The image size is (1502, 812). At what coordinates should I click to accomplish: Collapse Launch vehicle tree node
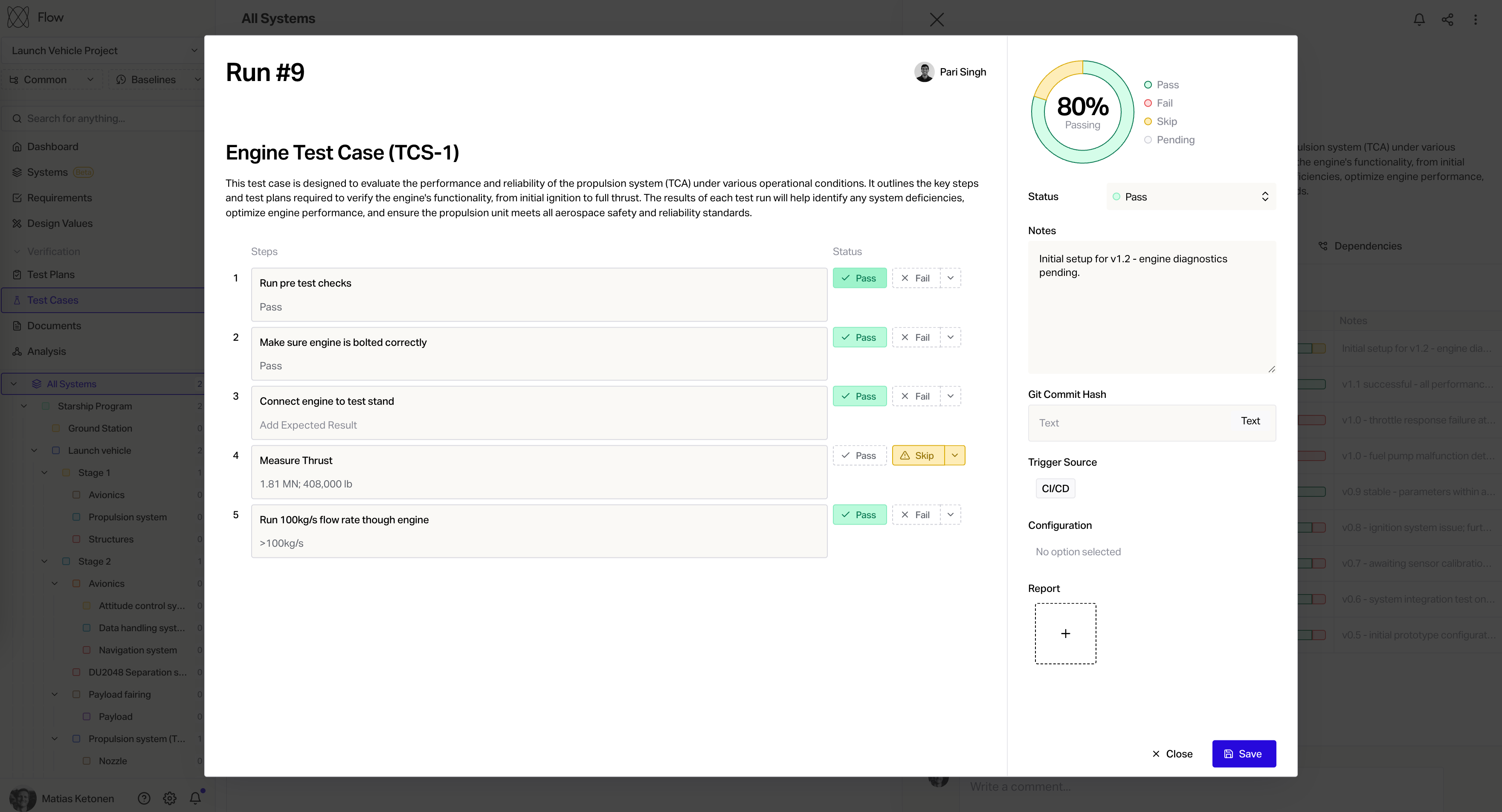[35, 450]
